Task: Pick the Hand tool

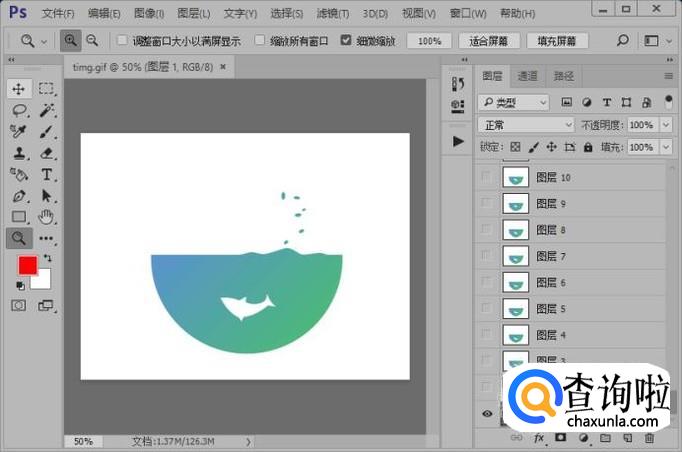Action: pos(46,216)
